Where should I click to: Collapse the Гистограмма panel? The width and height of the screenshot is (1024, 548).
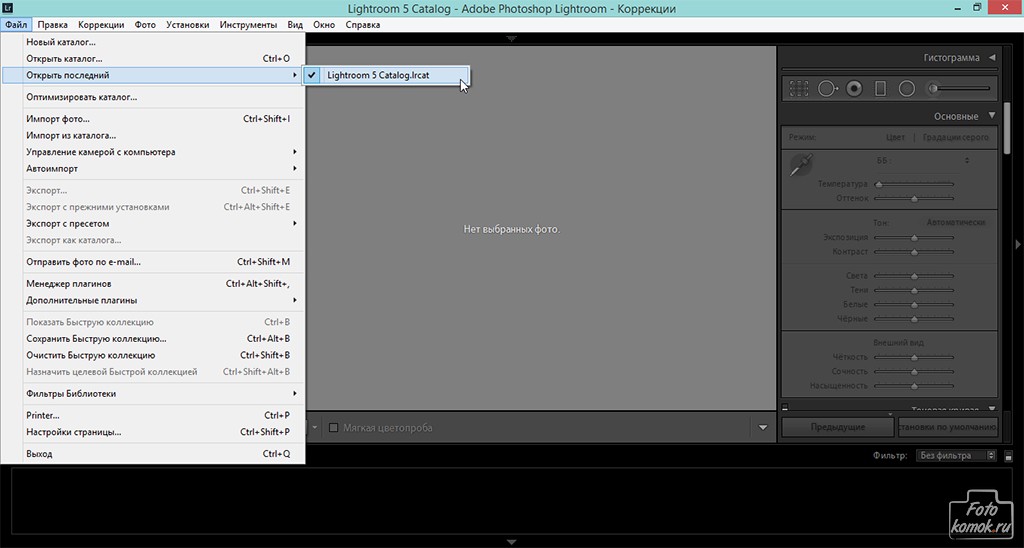click(992, 58)
